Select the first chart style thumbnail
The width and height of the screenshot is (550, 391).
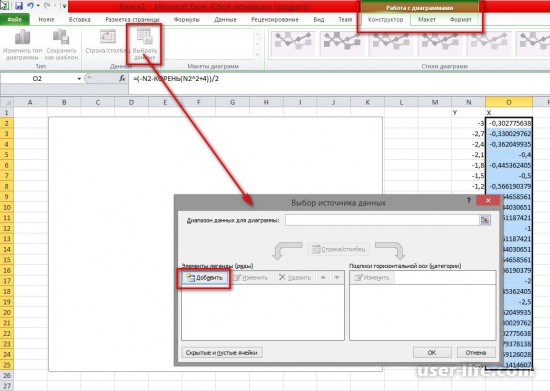pos(293,43)
